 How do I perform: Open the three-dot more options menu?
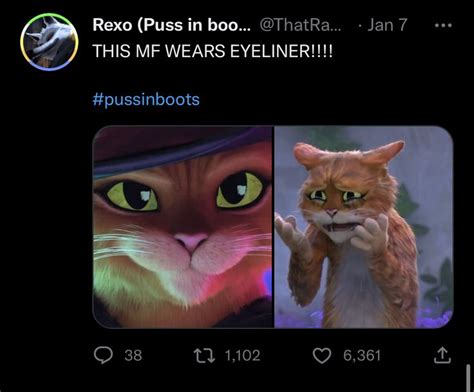443,25
